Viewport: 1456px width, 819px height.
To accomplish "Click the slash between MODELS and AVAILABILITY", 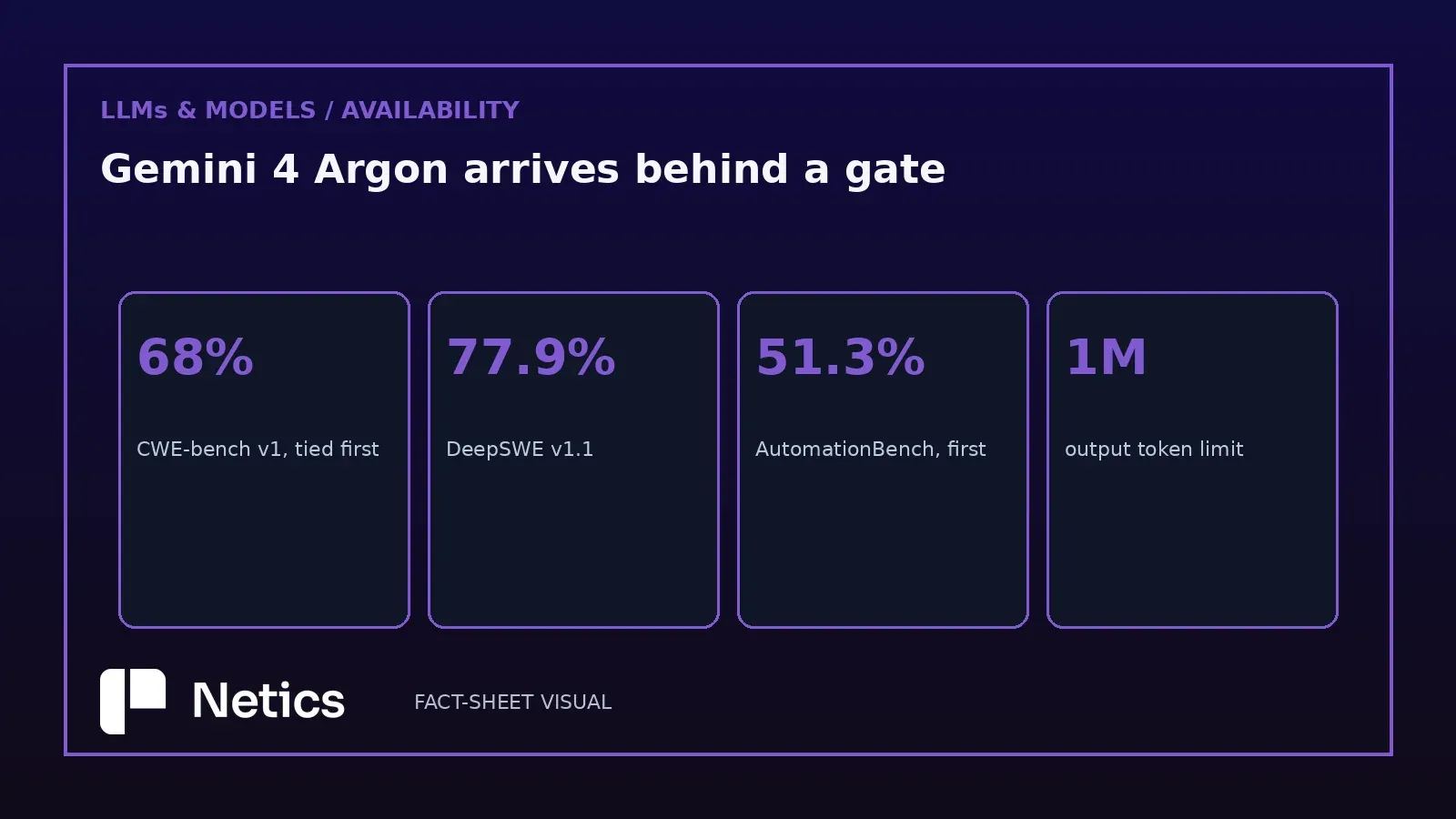I will (x=329, y=110).
